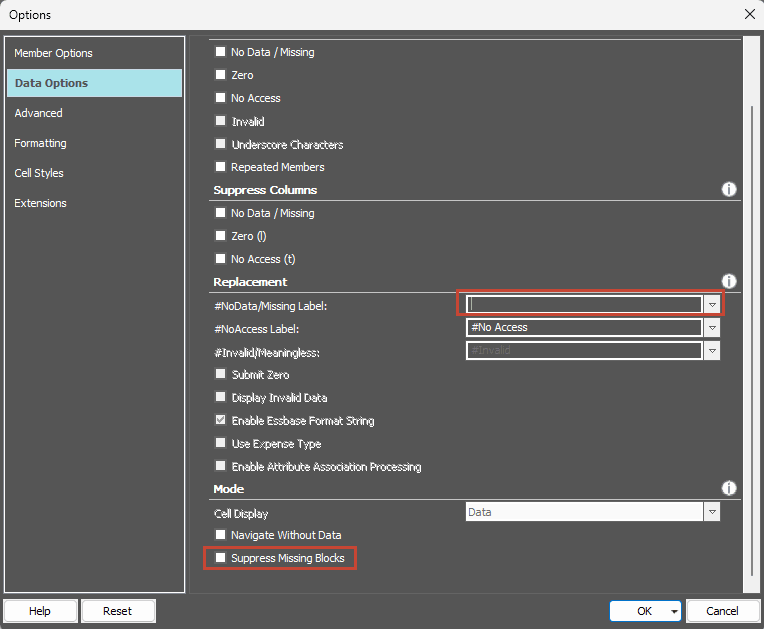
Task: Click the vertical scrollbar thumb
Action: 751,341
